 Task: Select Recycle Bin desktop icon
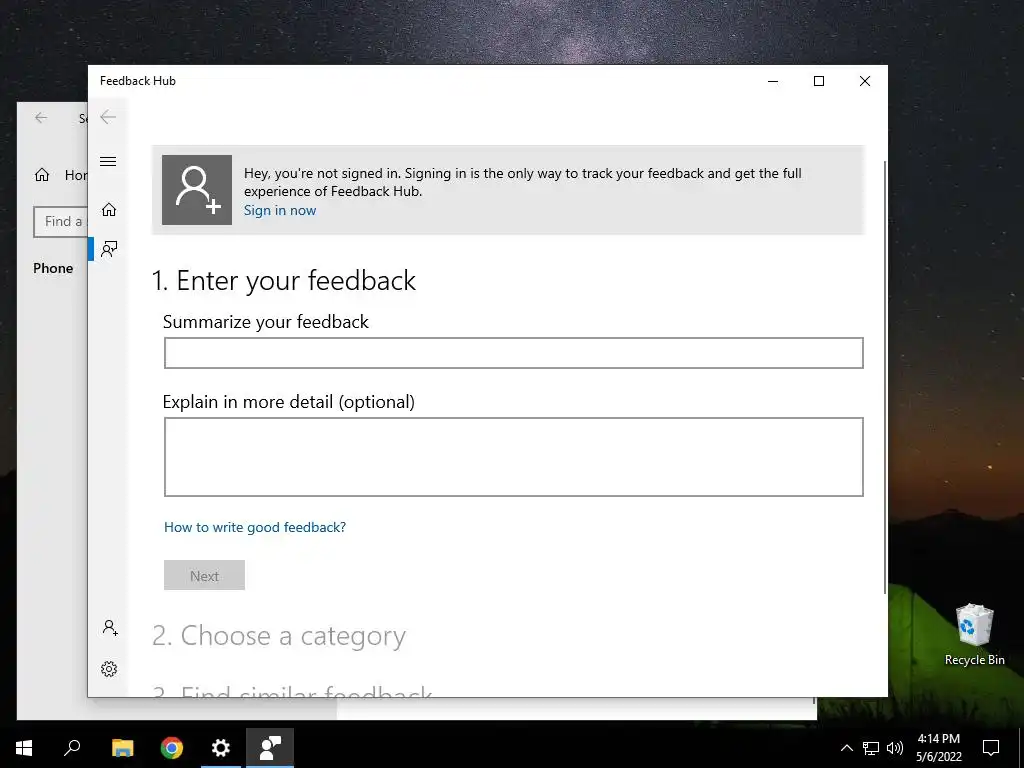[x=974, y=634]
